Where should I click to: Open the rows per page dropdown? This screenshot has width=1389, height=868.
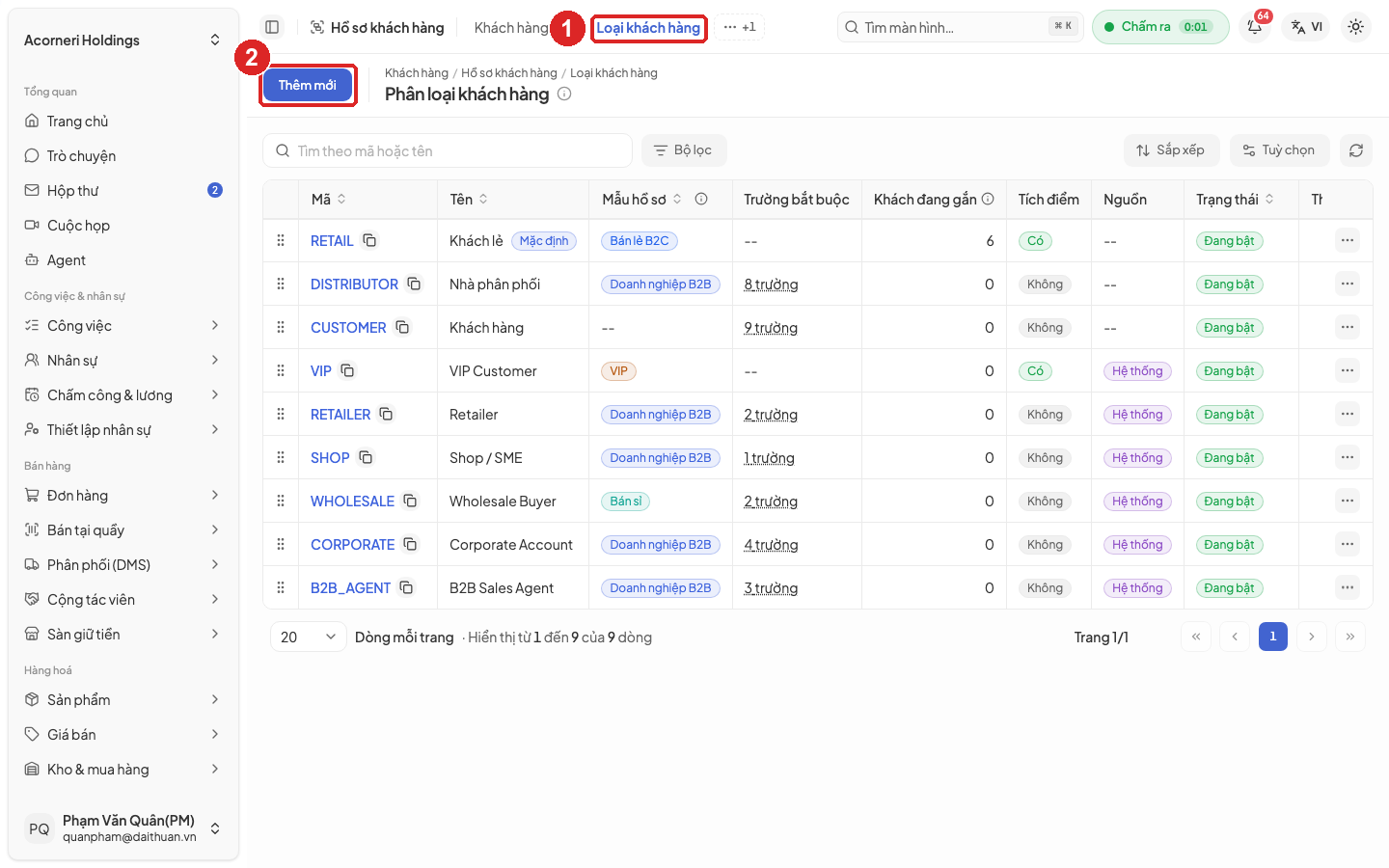click(x=308, y=637)
